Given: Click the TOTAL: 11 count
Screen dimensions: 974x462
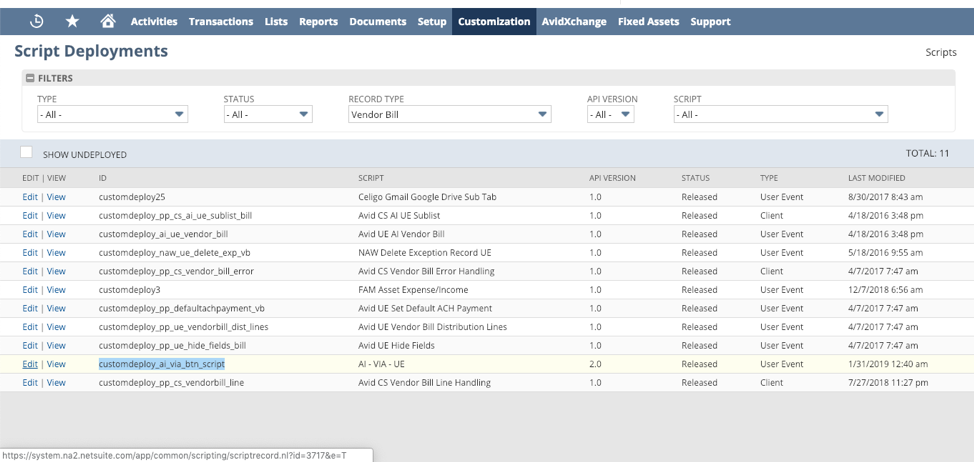Looking at the screenshot, I should pyautogui.click(x=927, y=153).
